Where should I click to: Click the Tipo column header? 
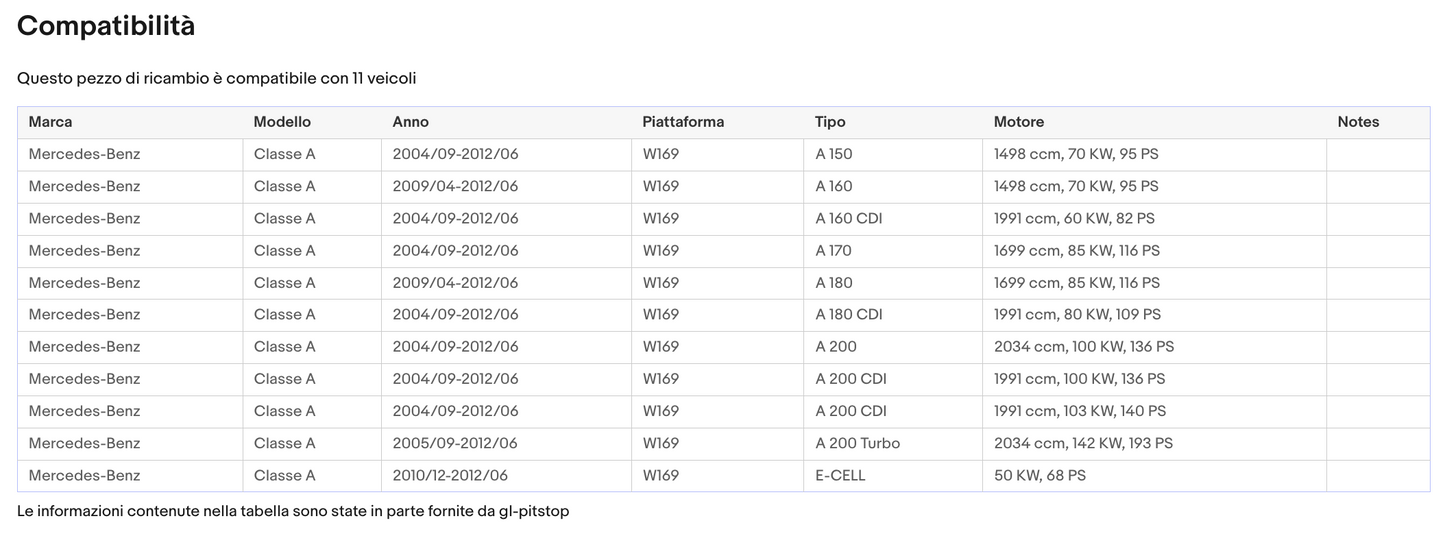point(830,122)
